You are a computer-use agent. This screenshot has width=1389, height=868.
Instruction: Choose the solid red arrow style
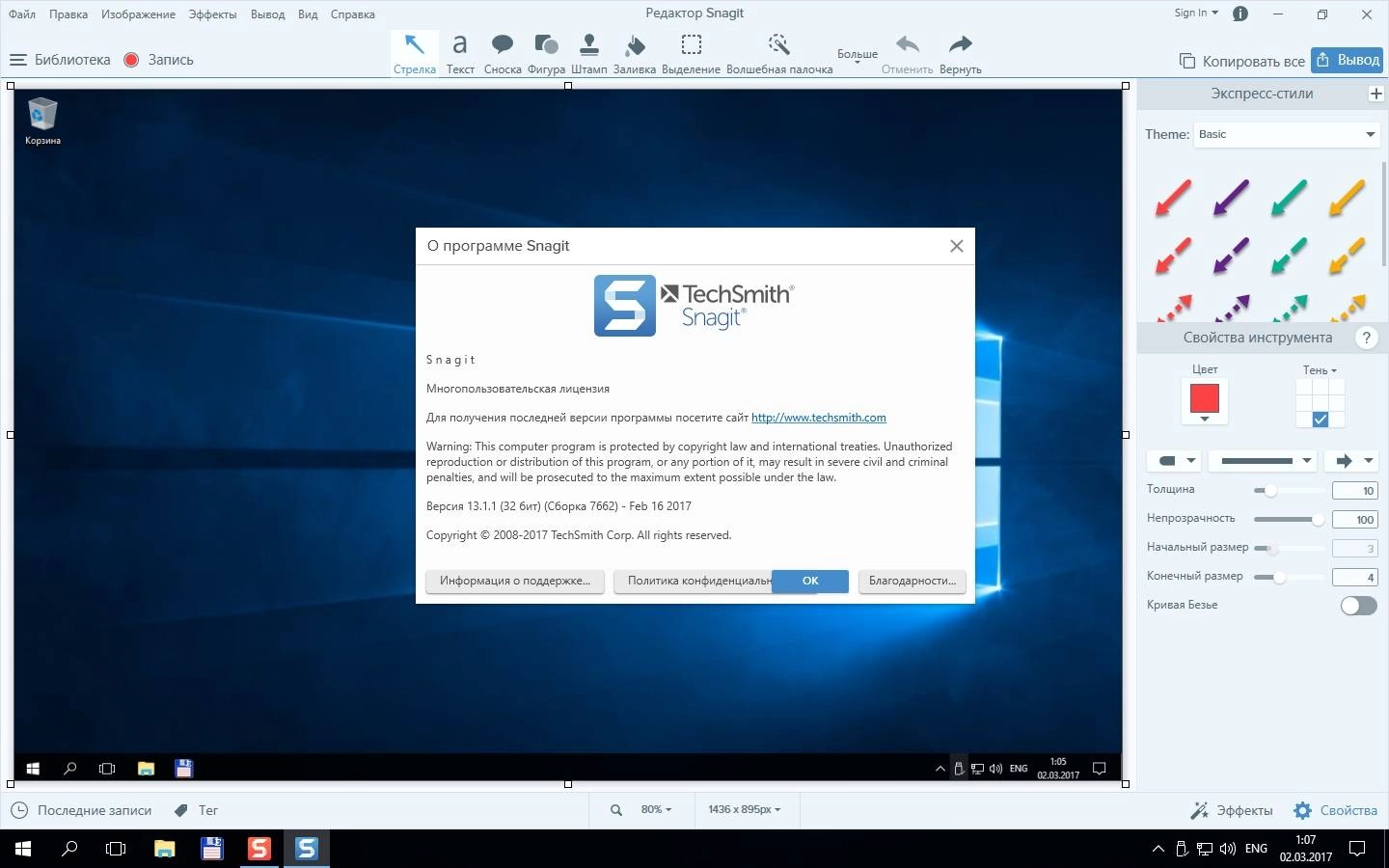point(1173,197)
